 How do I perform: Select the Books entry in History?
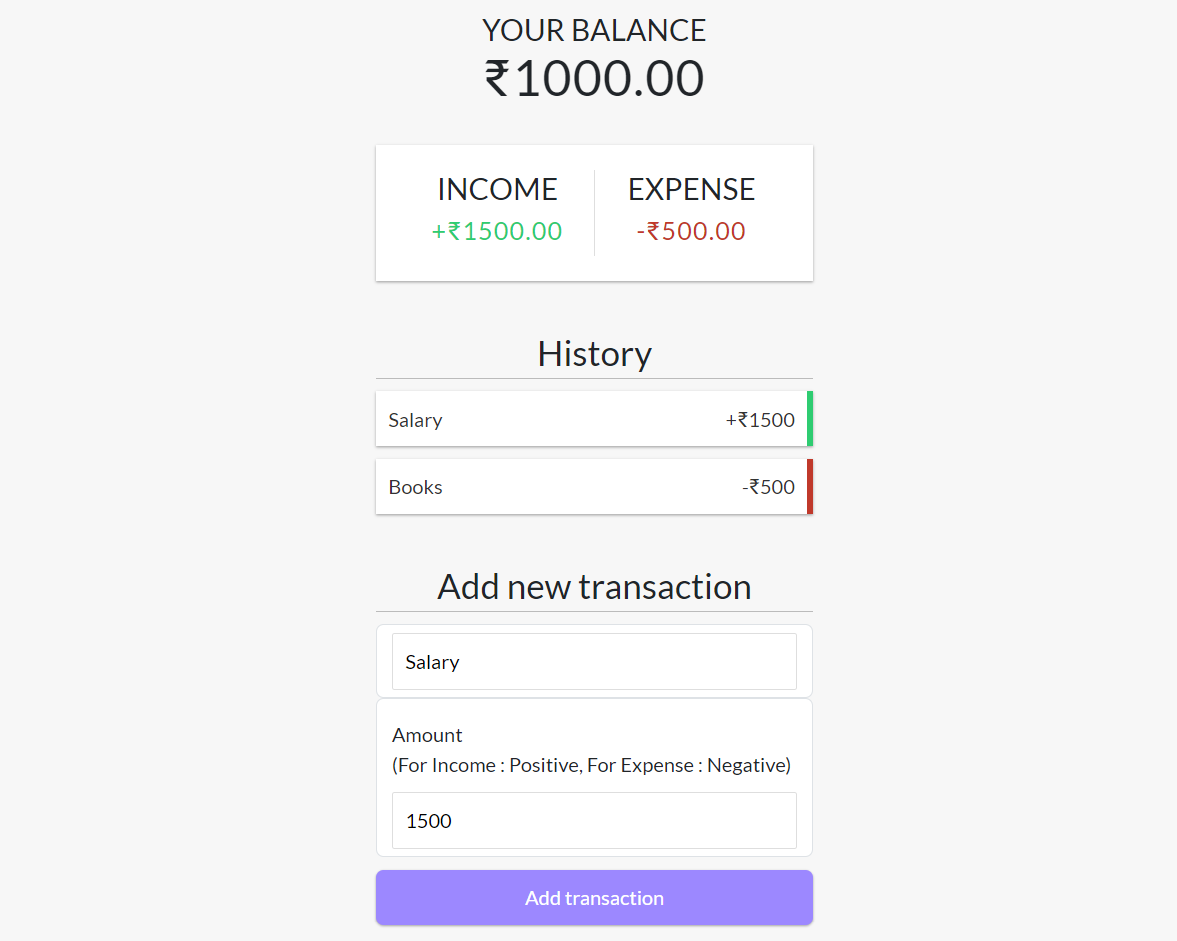(x=594, y=487)
